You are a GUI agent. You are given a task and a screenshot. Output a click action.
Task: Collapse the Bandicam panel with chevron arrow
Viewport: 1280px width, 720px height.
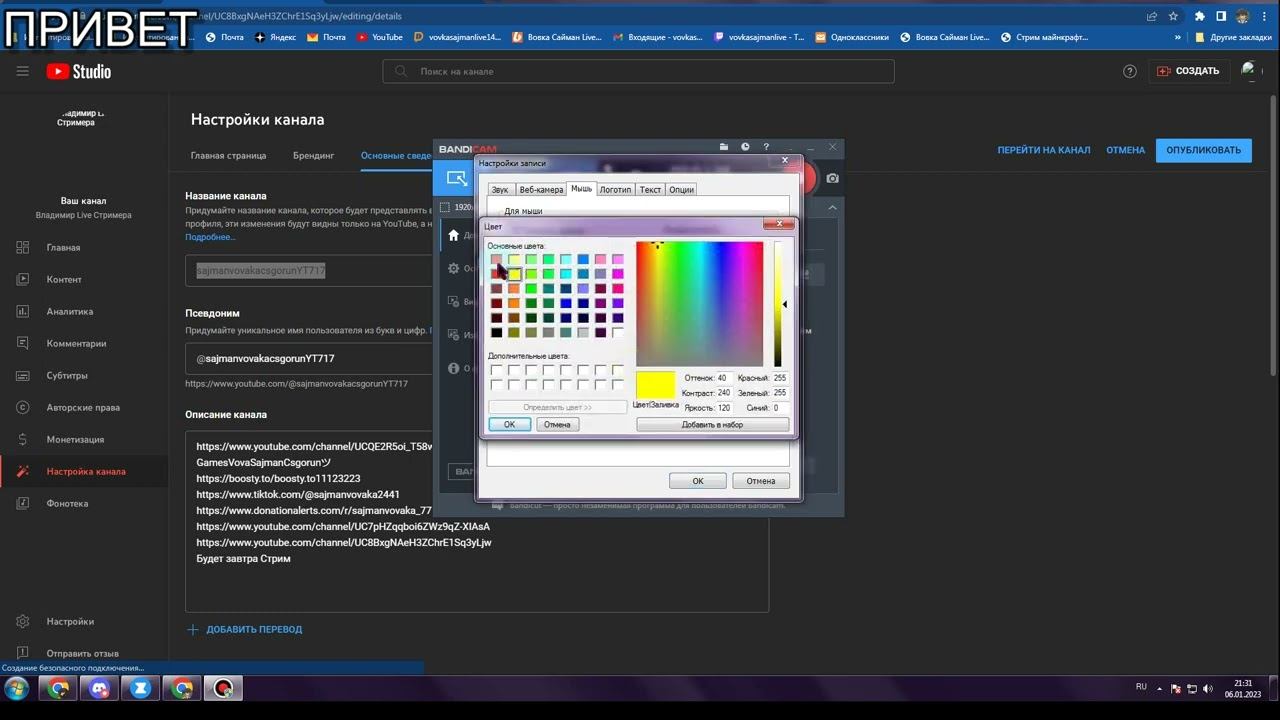pos(832,208)
